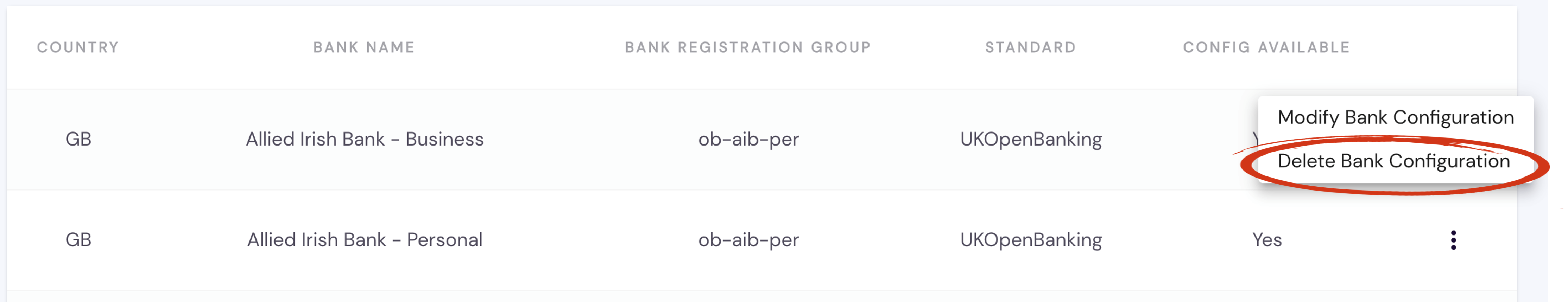
Task: Select Delete Bank Configuration menu entry
Action: [1393, 161]
